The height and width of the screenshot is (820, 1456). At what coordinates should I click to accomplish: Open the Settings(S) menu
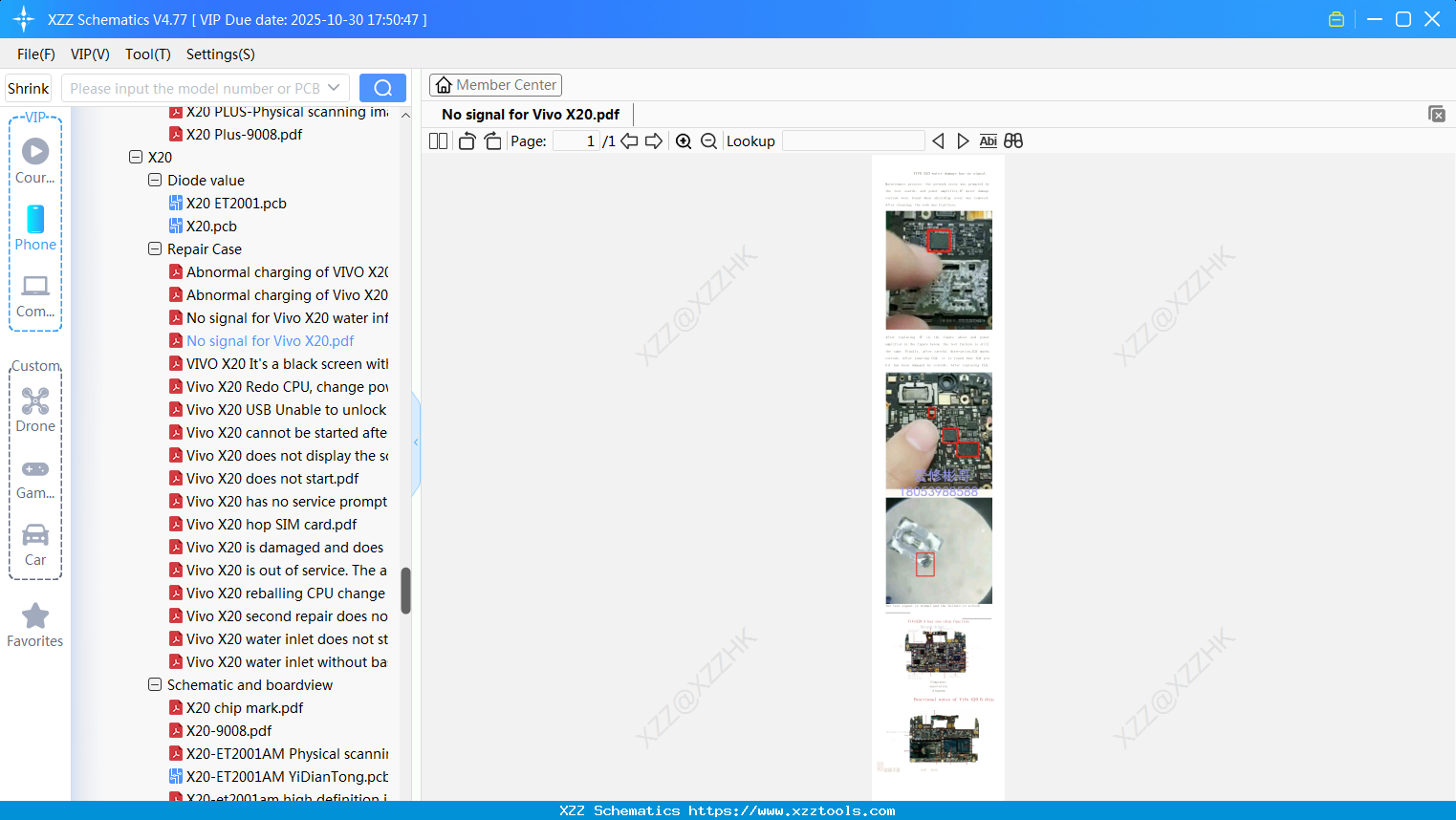click(221, 54)
